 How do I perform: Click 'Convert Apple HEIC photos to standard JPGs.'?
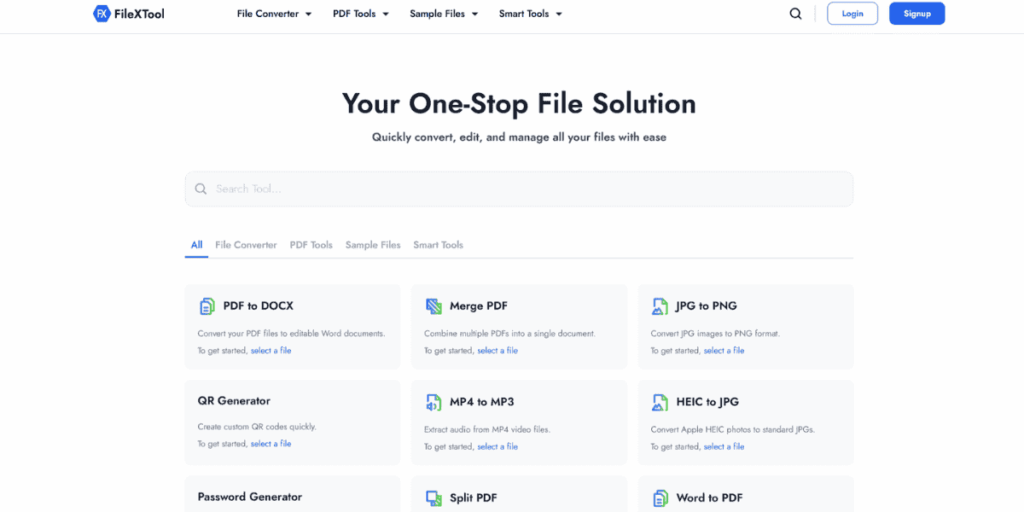pyautogui.click(x=733, y=430)
